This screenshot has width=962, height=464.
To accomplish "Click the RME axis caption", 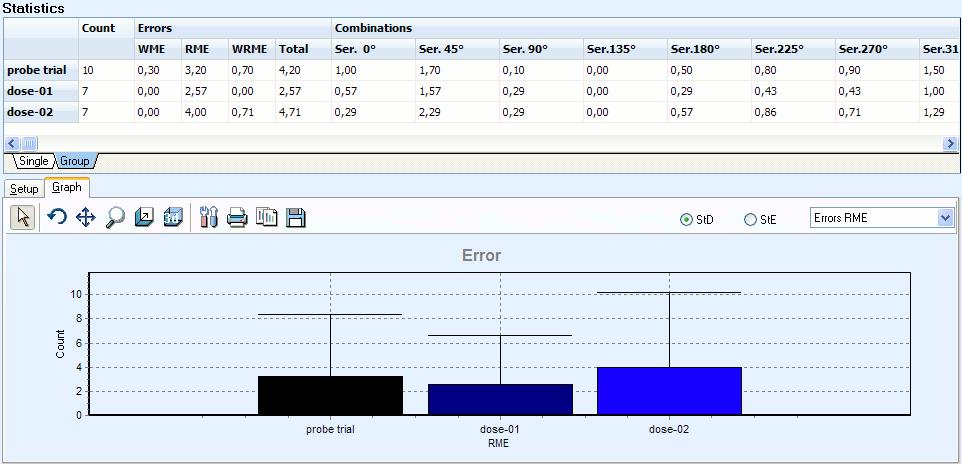I will click(x=498, y=442).
